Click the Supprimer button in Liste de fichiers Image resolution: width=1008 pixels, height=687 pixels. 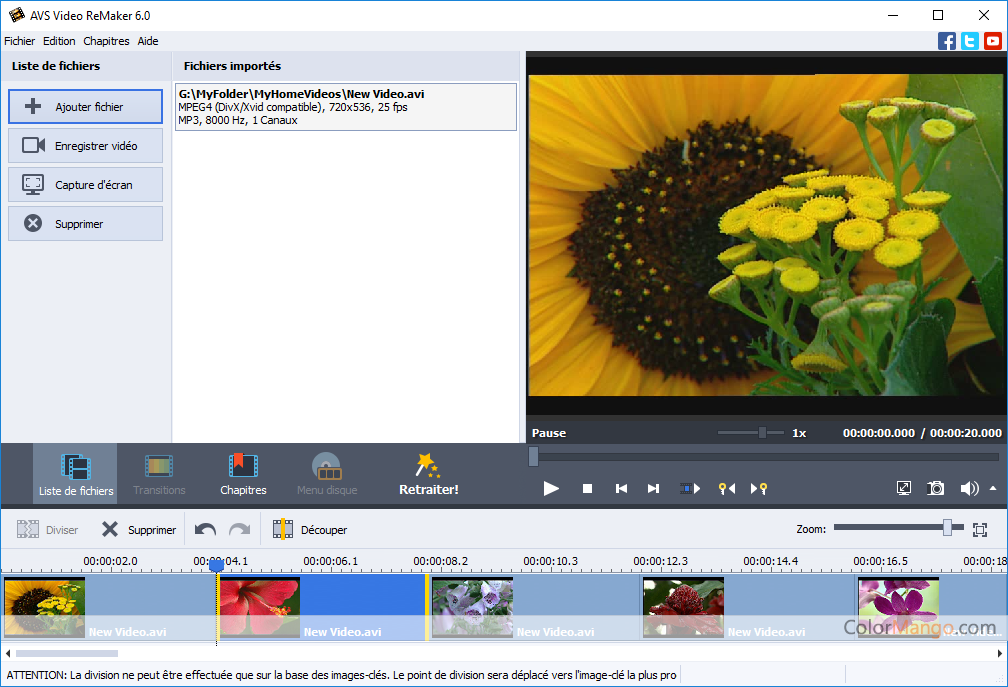[84, 223]
